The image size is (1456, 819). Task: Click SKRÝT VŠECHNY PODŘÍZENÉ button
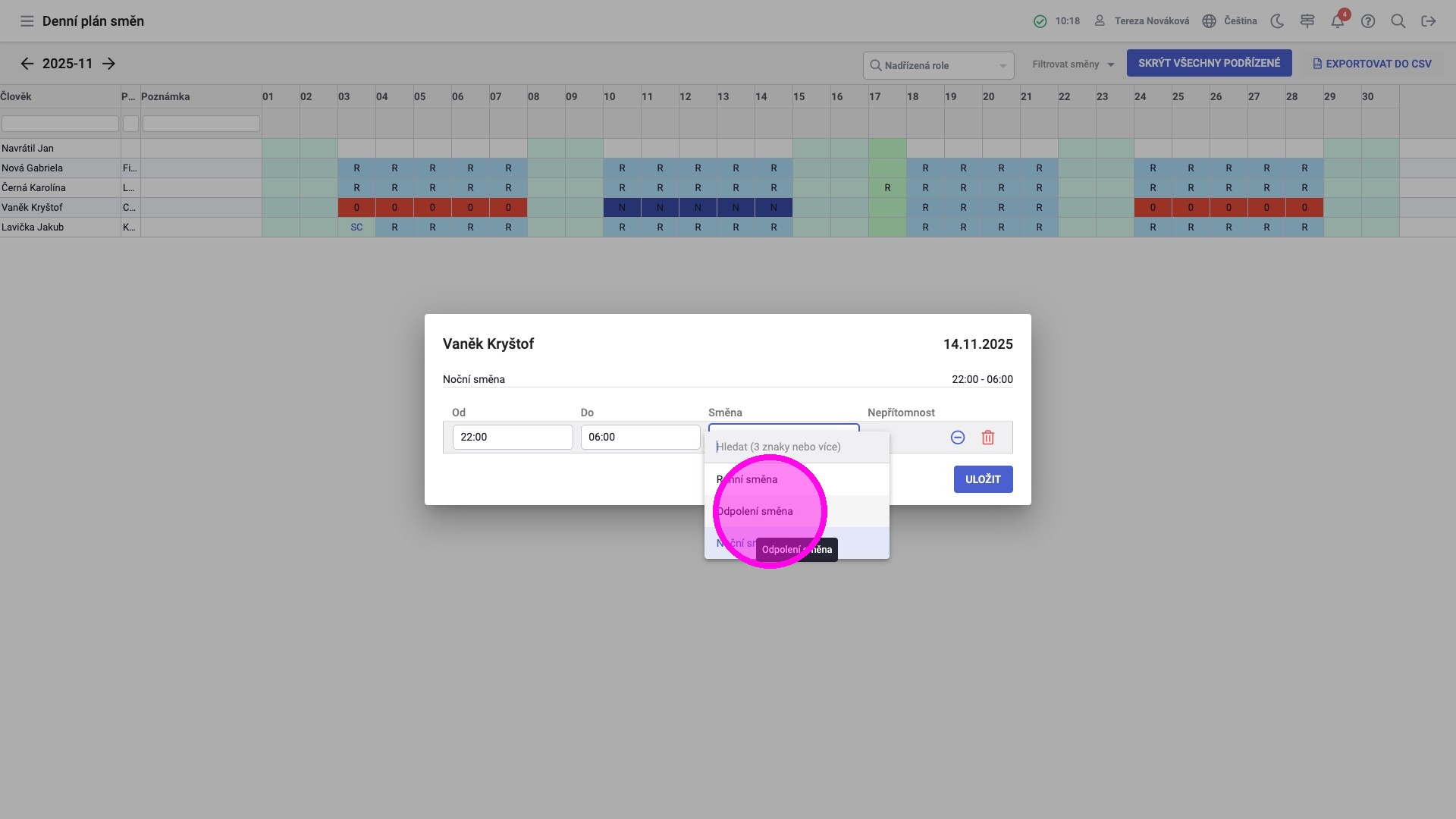(x=1209, y=63)
